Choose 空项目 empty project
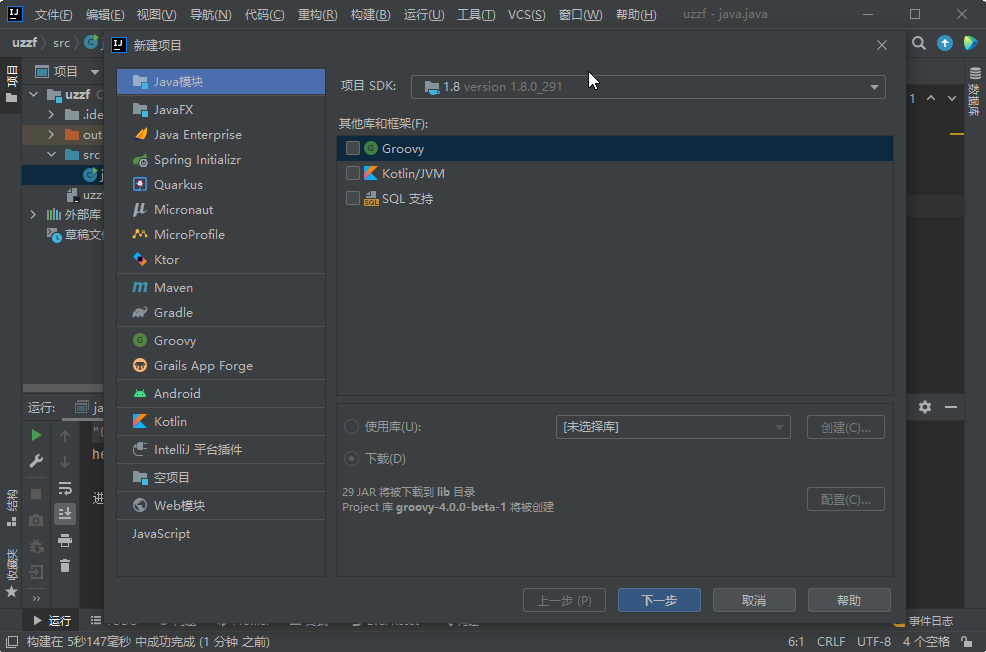The height and width of the screenshot is (652, 986). (x=221, y=477)
